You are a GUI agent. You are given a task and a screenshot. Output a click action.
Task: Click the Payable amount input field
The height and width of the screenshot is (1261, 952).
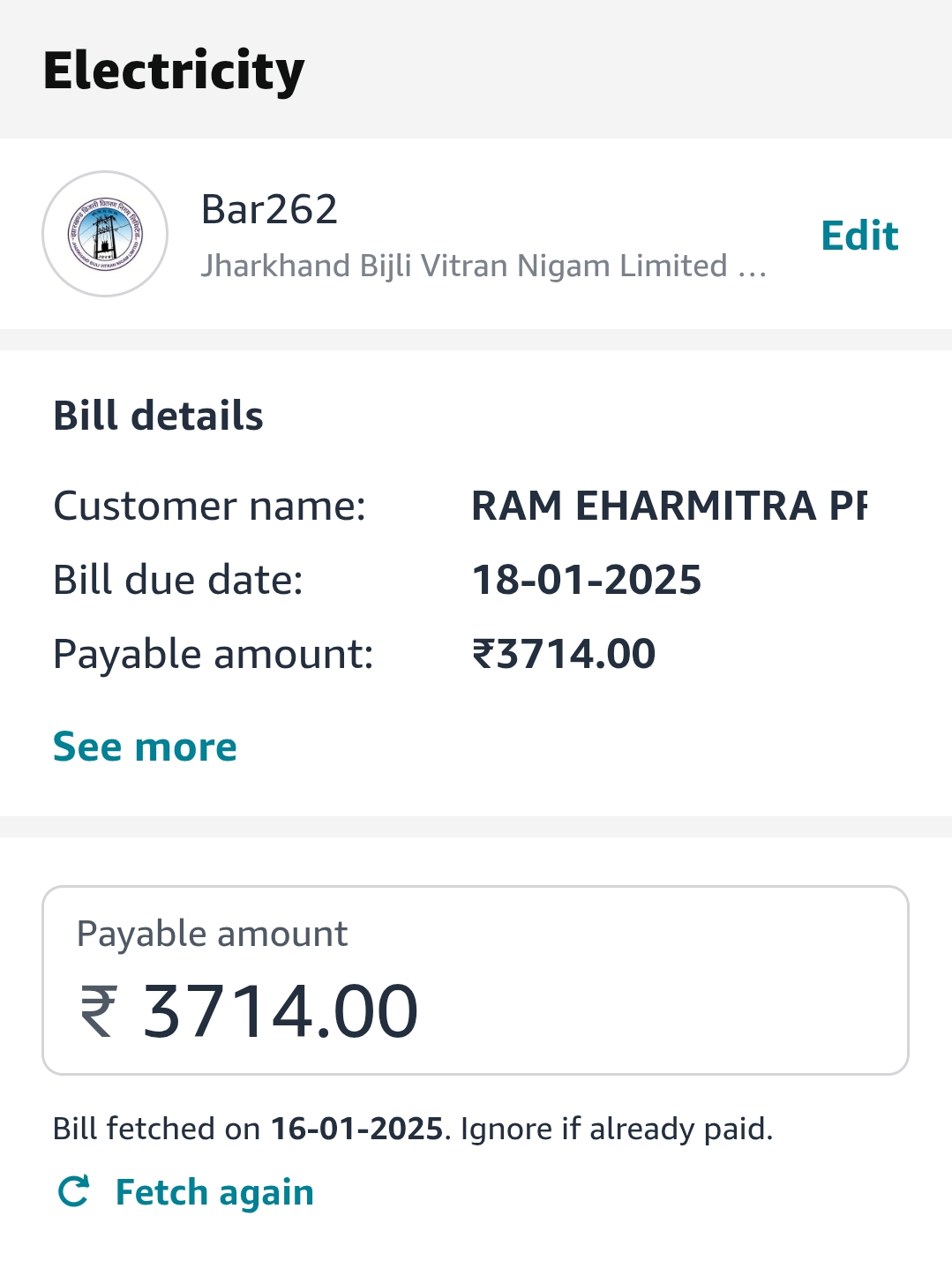476,980
